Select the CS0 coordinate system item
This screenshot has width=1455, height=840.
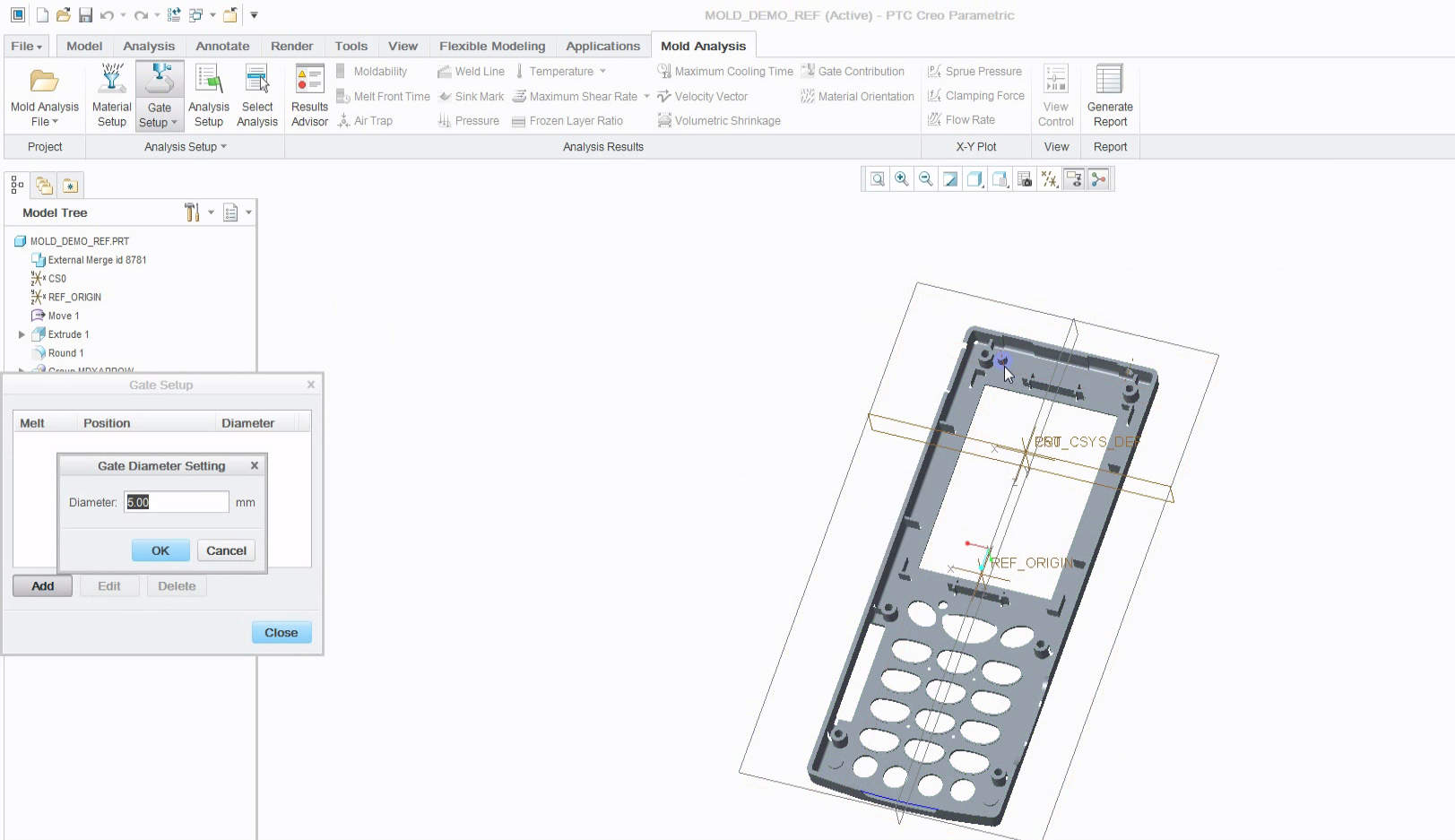(56, 279)
